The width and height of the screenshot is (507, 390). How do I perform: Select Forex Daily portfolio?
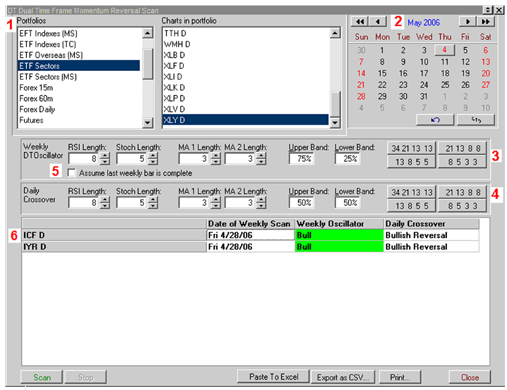click(x=79, y=109)
